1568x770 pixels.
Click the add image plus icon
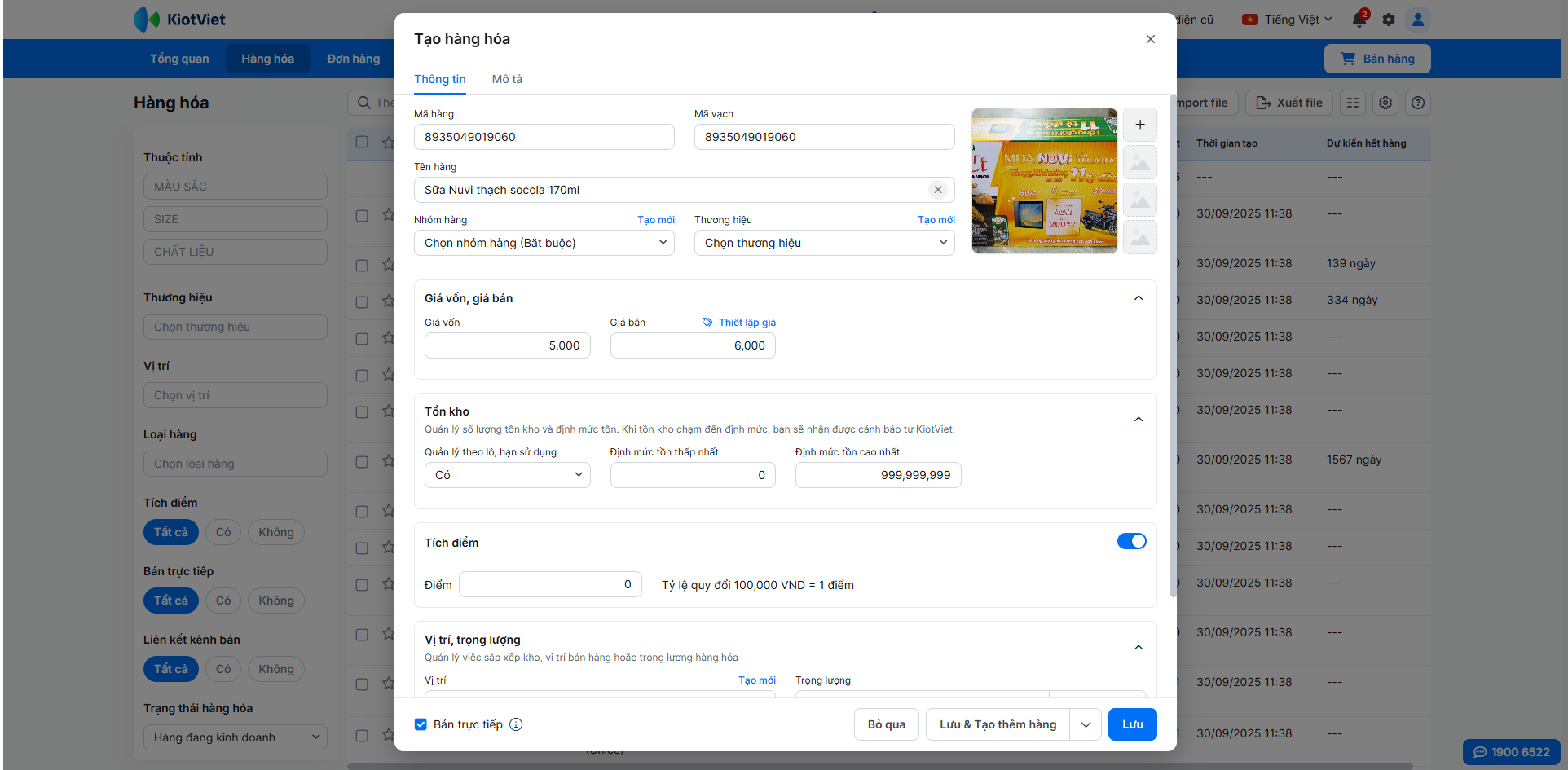click(1139, 125)
